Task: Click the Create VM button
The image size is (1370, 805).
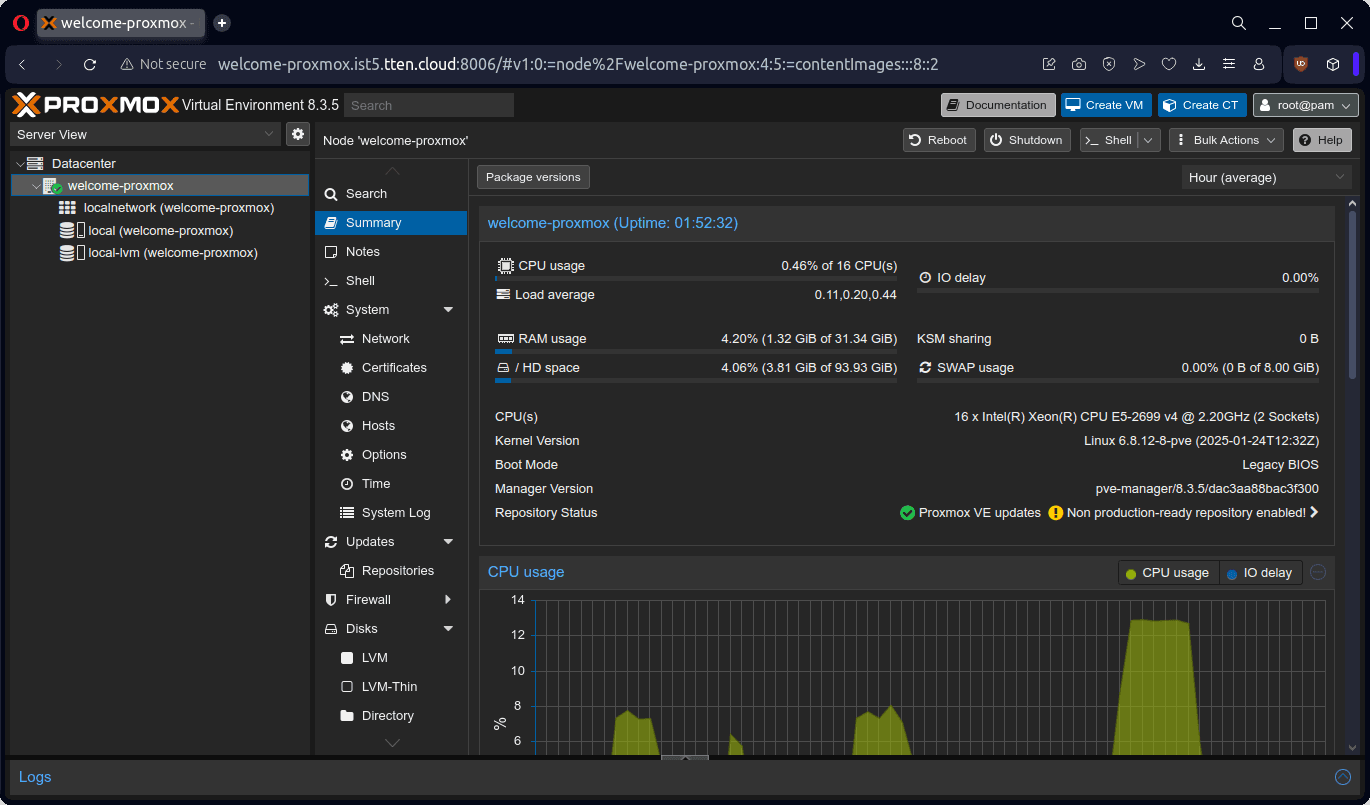Action: pyautogui.click(x=1104, y=105)
